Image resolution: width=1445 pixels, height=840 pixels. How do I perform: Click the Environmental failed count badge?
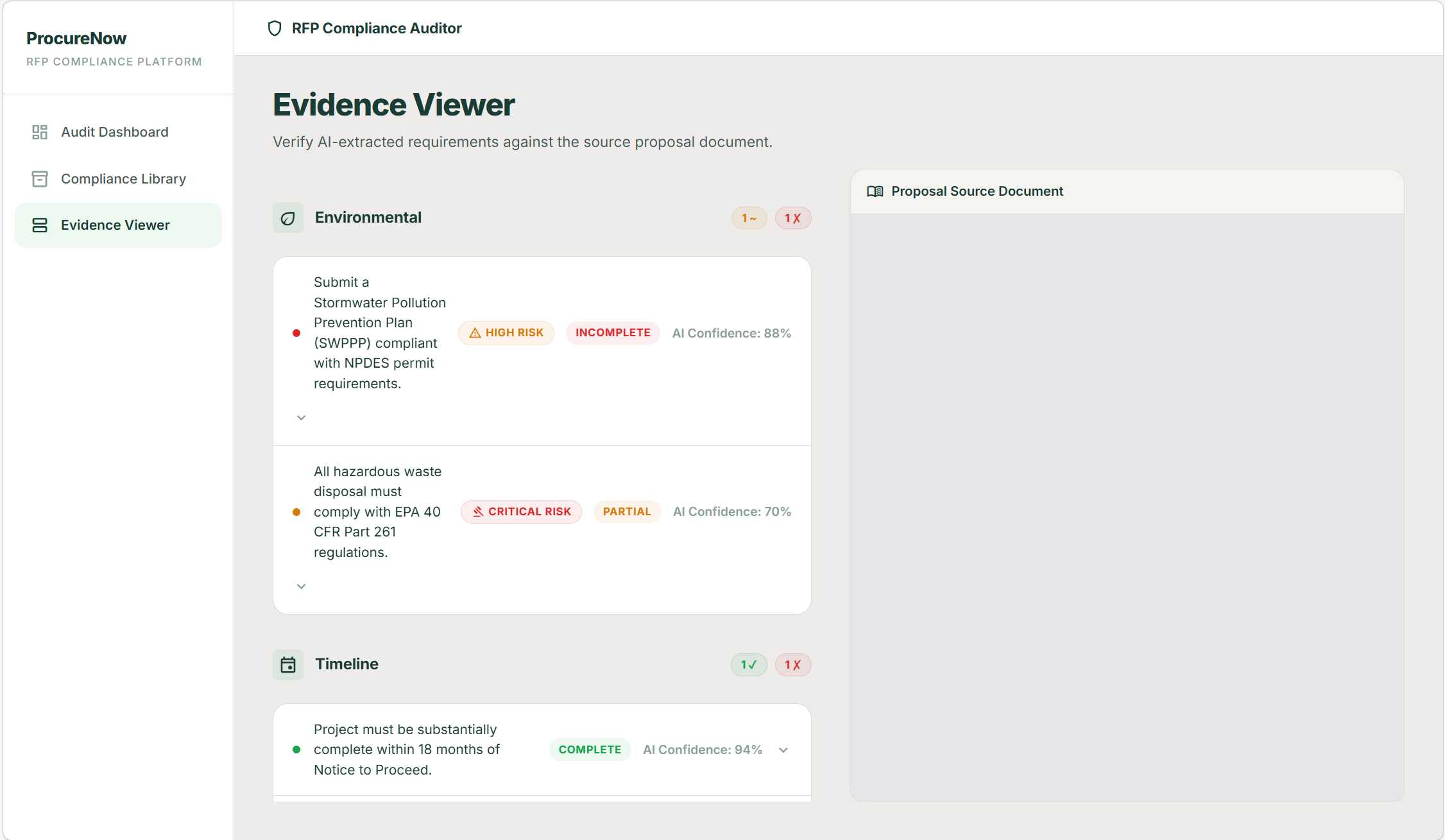coord(792,218)
